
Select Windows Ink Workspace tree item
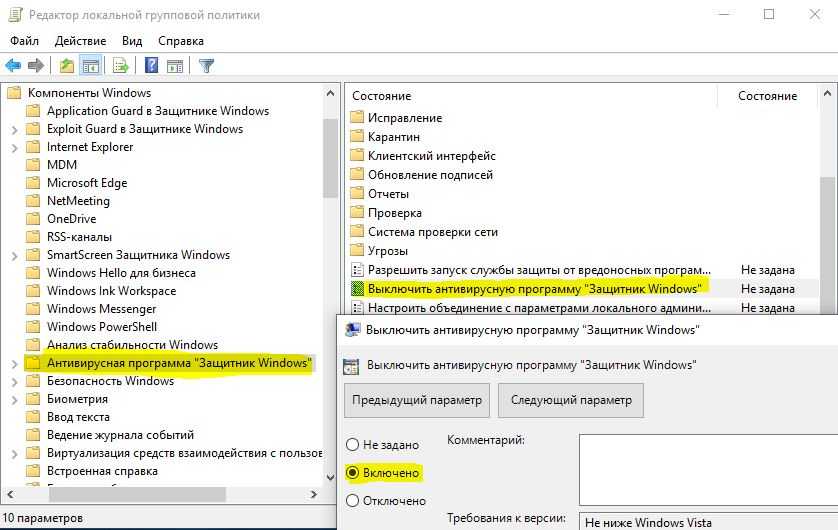[111, 291]
